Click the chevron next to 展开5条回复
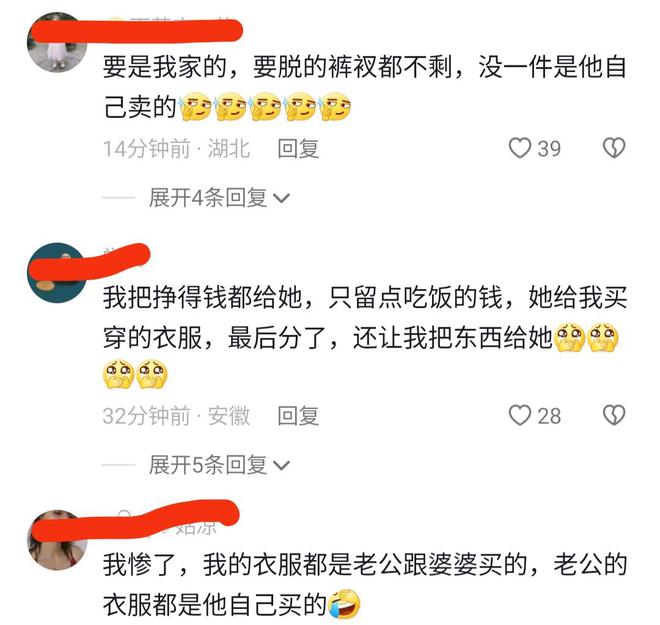The width and height of the screenshot is (660, 625). pyautogui.click(x=281, y=465)
